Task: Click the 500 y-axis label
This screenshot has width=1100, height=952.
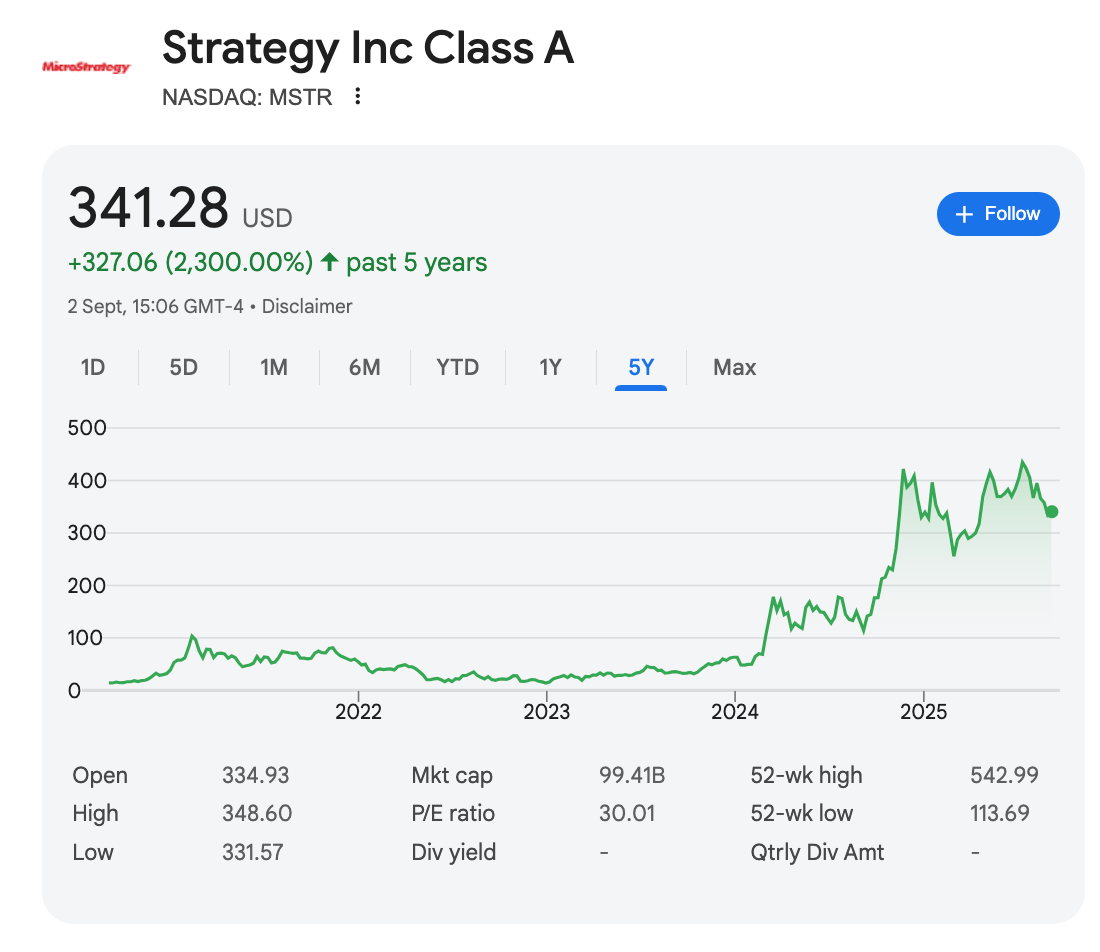Action: coord(87,428)
